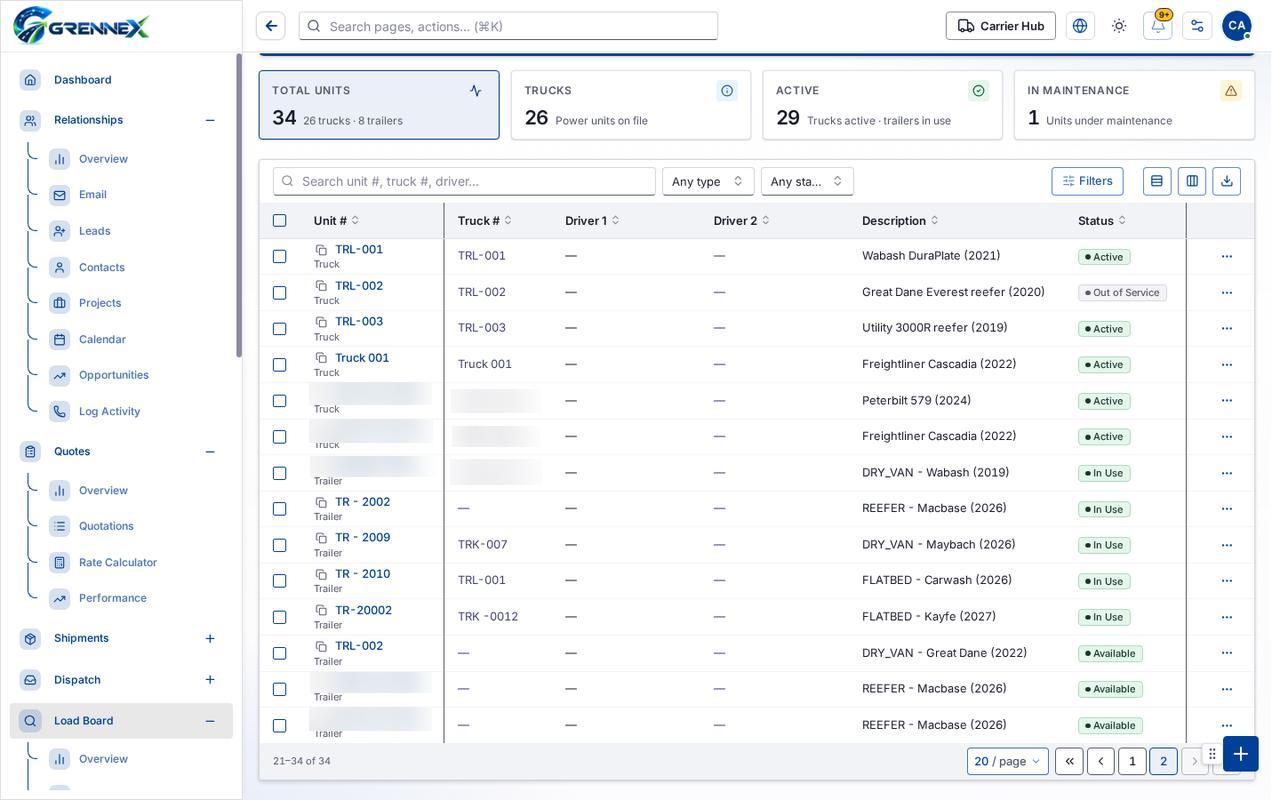
Task: Click the Carrier Hub button
Action: 1001,26
